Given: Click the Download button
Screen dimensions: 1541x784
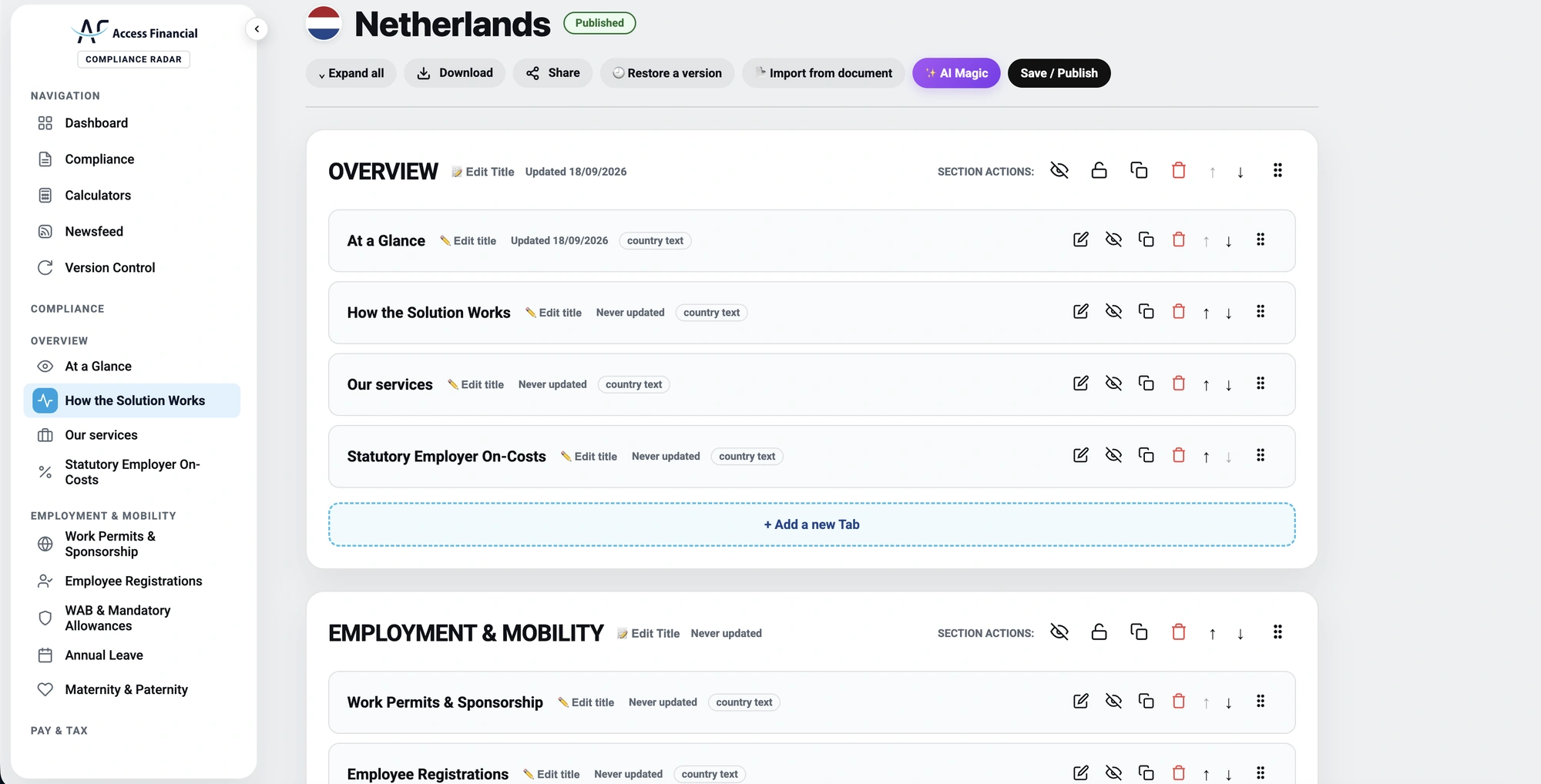Looking at the screenshot, I should (x=455, y=73).
